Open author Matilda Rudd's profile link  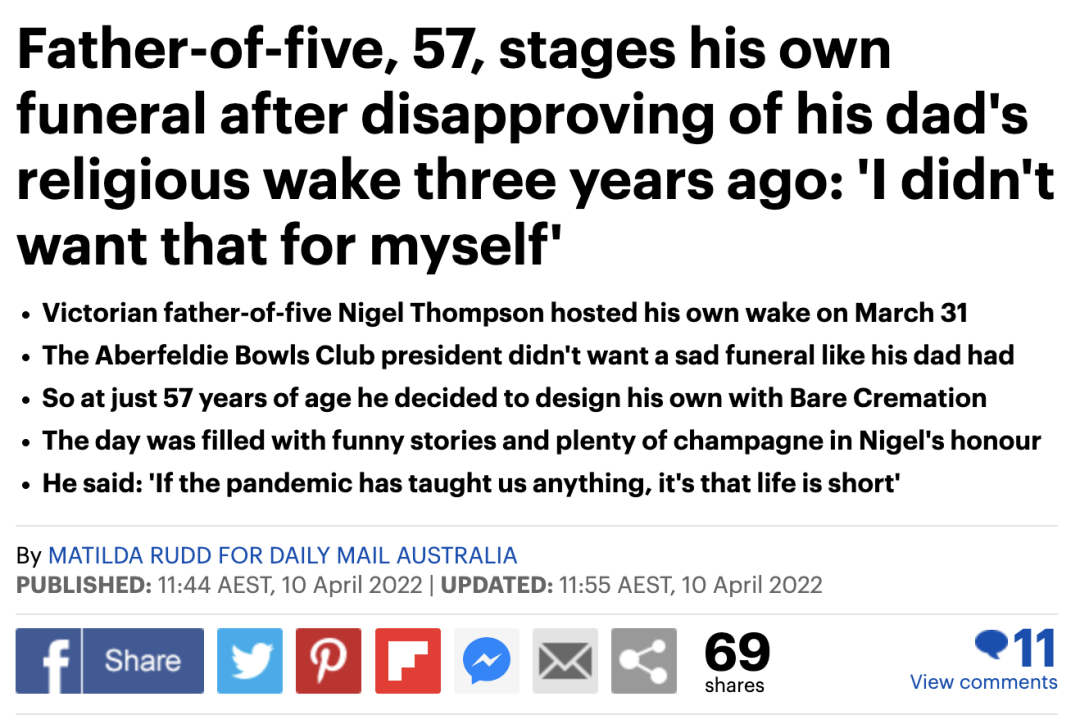click(282, 555)
